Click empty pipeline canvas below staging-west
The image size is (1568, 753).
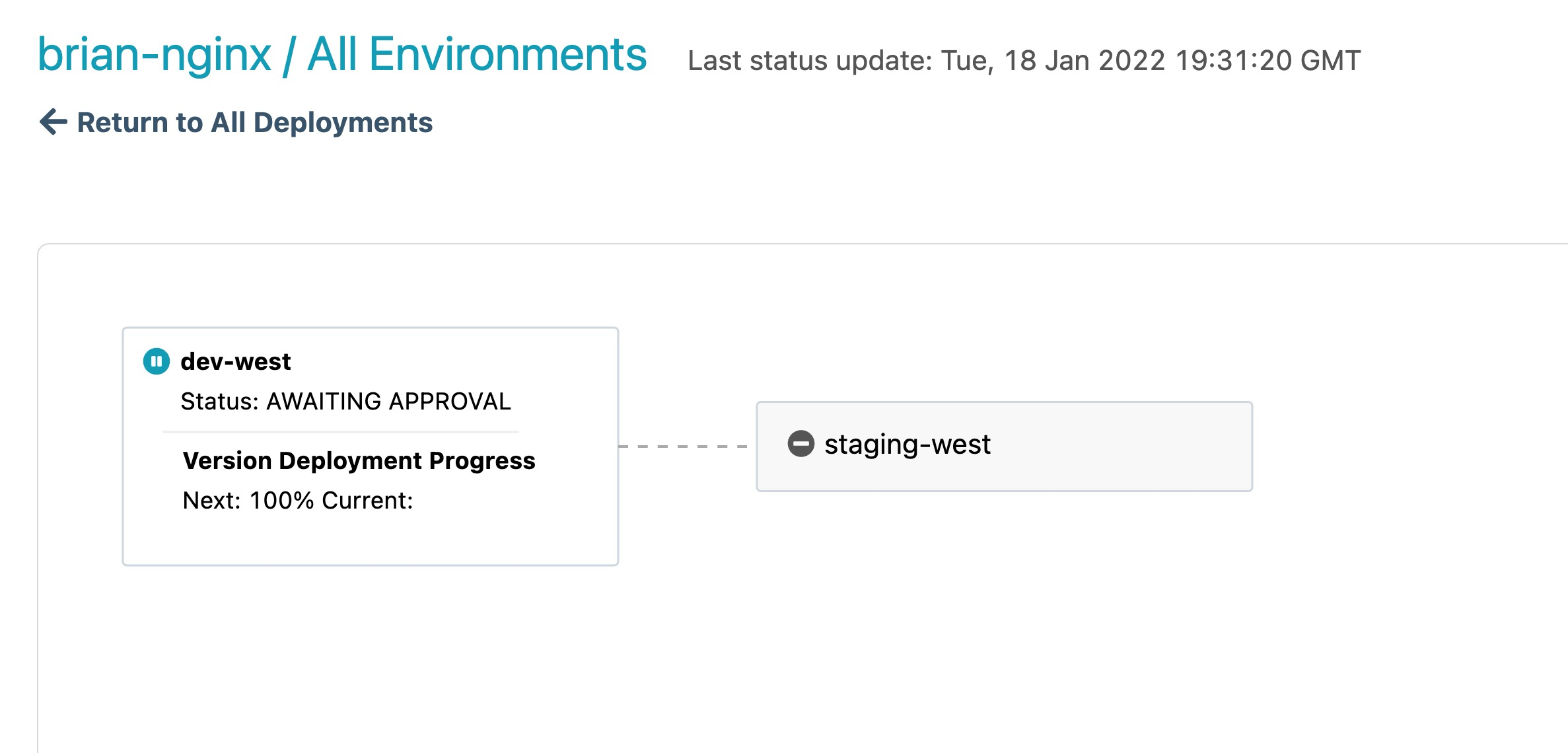(x=1004, y=614)
